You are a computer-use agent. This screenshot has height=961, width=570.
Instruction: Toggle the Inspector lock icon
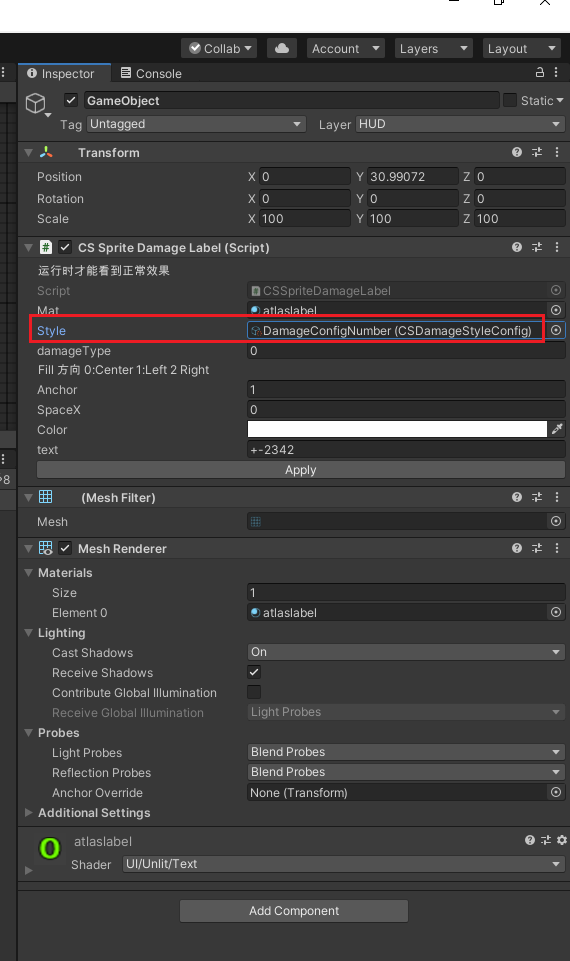click(x=540, y=72)
